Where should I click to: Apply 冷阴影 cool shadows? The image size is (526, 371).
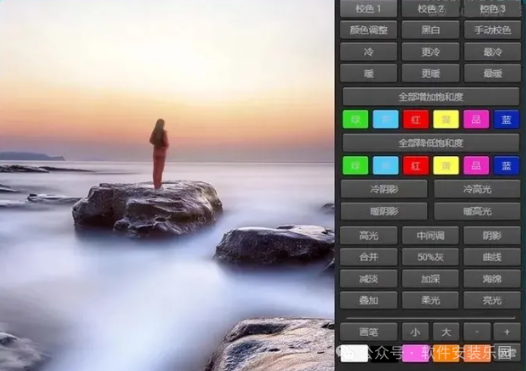point(384,189)
